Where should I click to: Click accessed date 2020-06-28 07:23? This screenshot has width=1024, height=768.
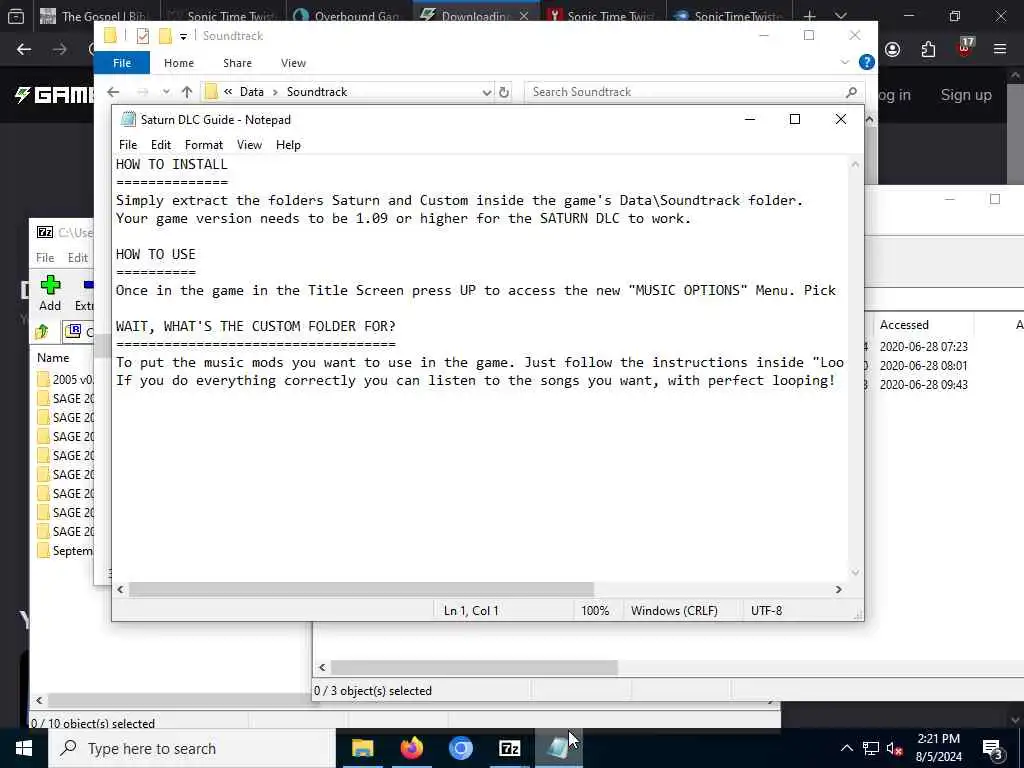coord(923,347)
